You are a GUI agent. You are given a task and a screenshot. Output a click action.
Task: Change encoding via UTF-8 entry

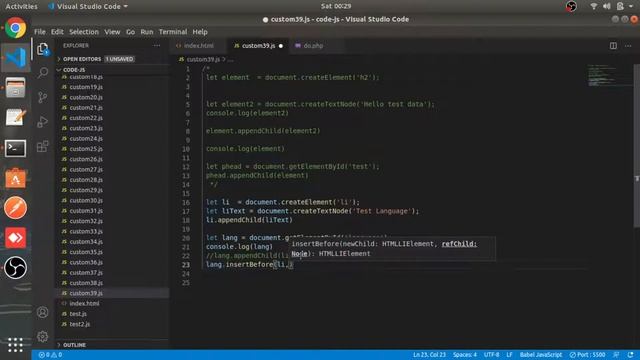coord(491,355)
